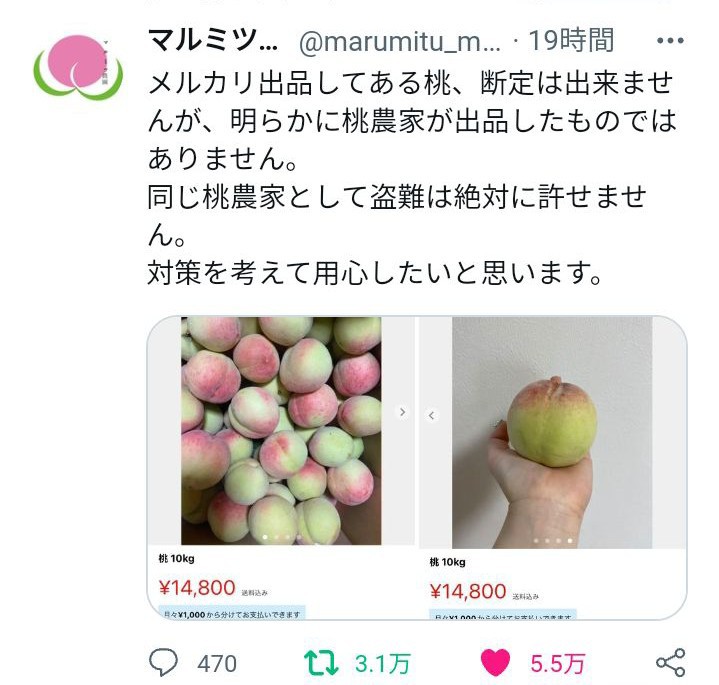Image resolution: width=719 pixels, height=685 pixels.
Task: Open the peach logo profile avatar
Action: coord(78,67)
